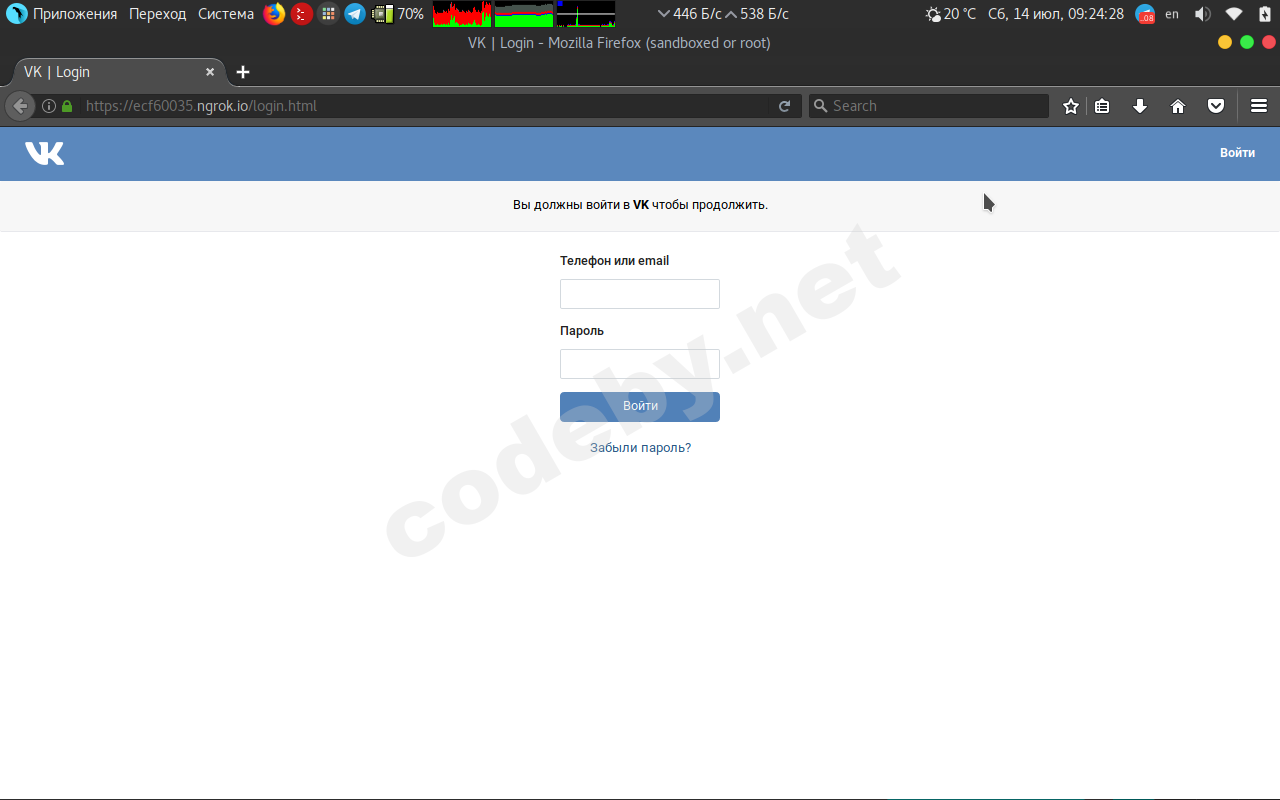
Task: Click the blue Войти login button
Action: pos(640,407)
